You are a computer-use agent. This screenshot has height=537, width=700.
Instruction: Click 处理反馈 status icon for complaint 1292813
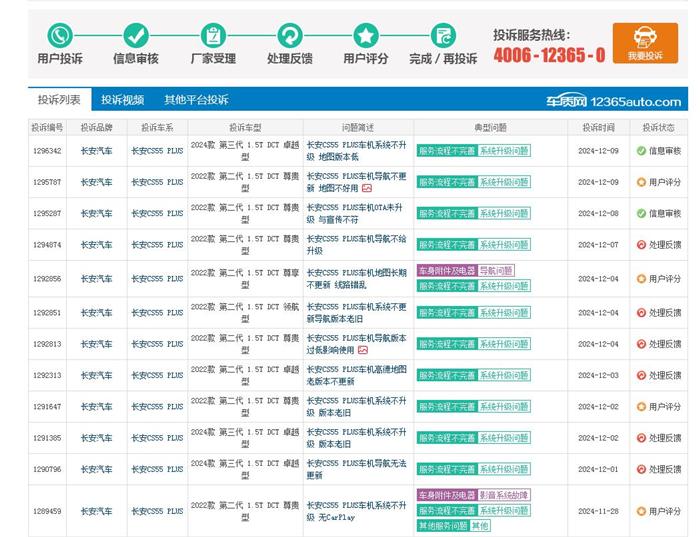pos(641,344)
